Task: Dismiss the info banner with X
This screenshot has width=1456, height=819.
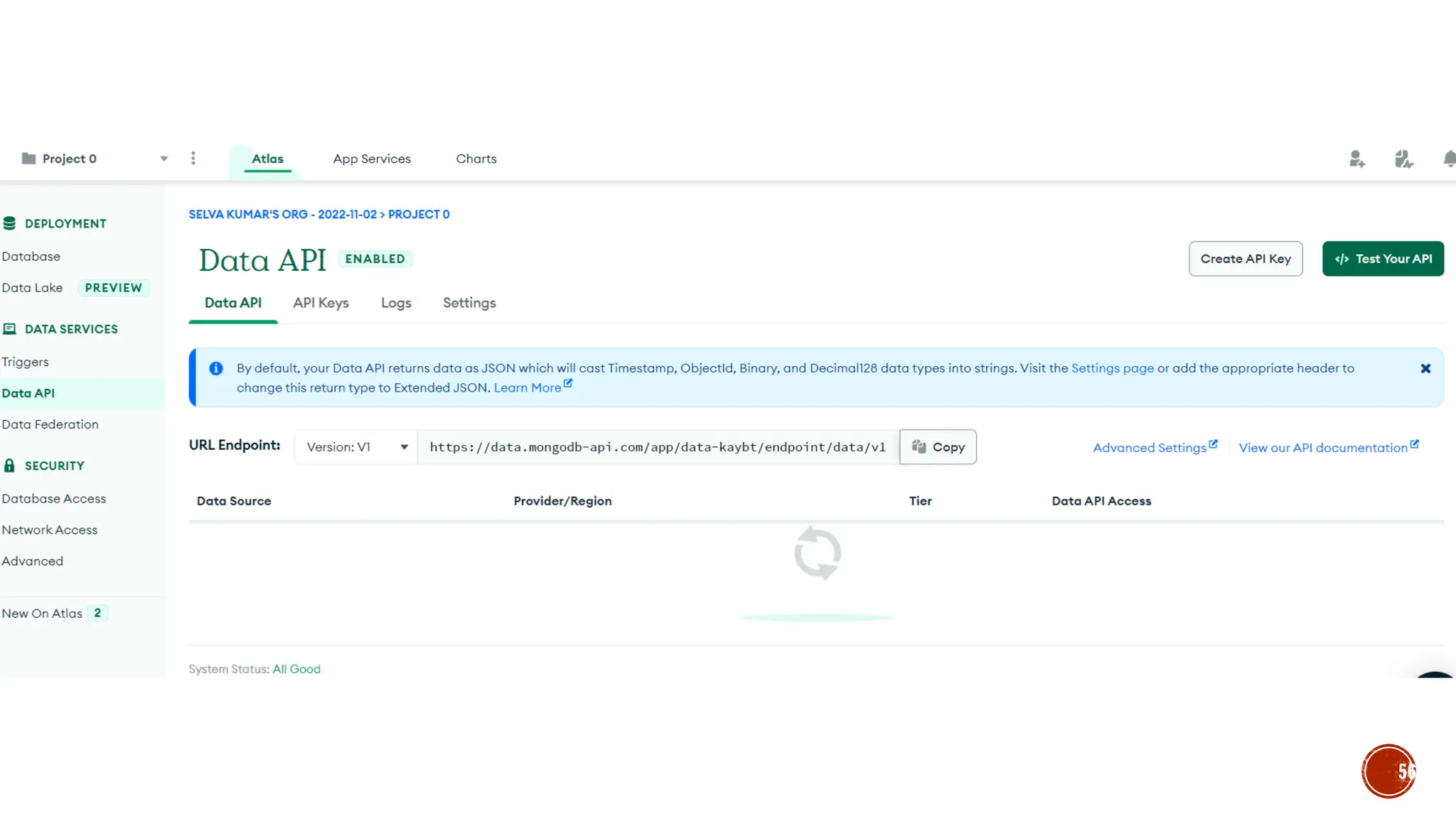Action: 1425,368
